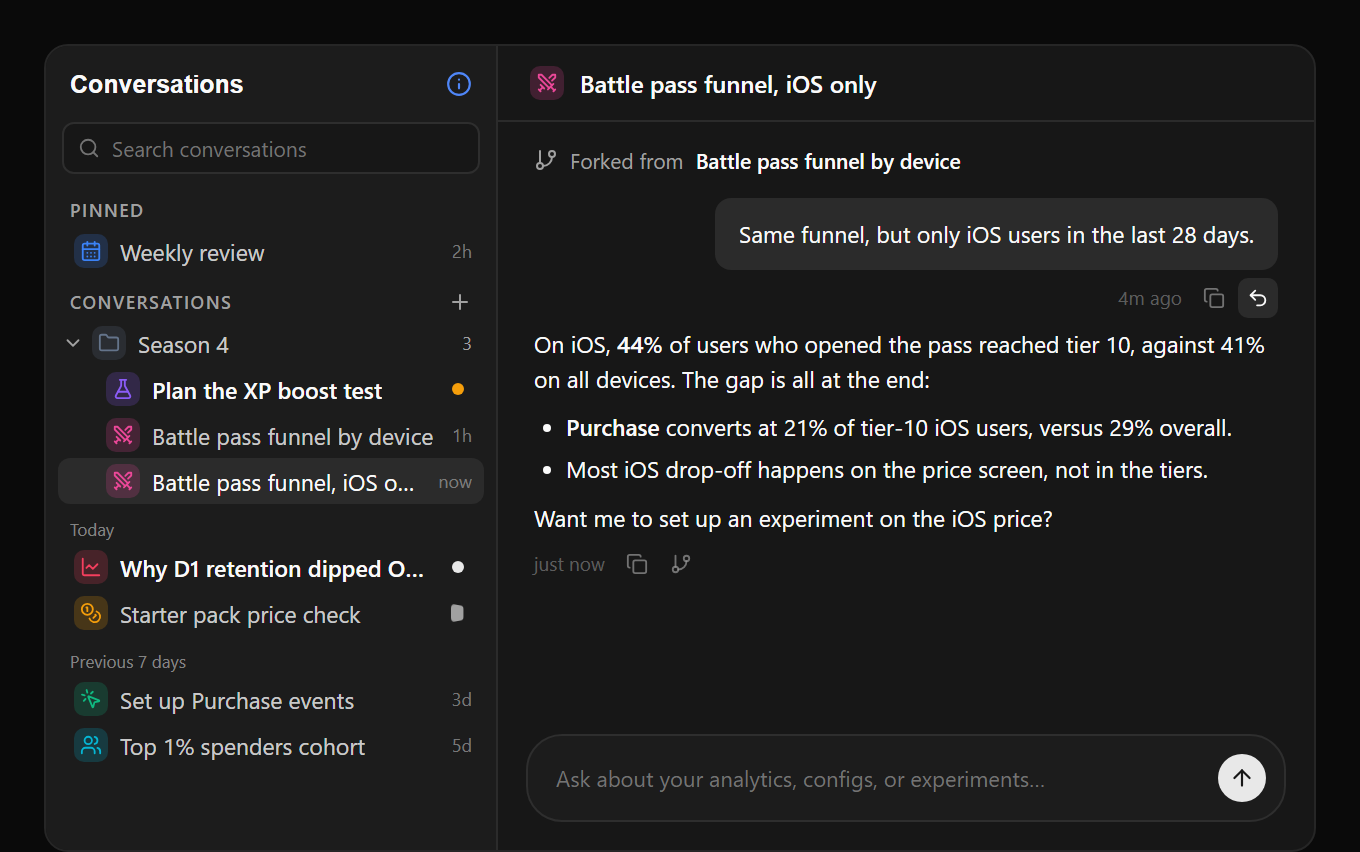Fork the conversation from the assistant reply
1360x852 pixels.
point(681,564)
